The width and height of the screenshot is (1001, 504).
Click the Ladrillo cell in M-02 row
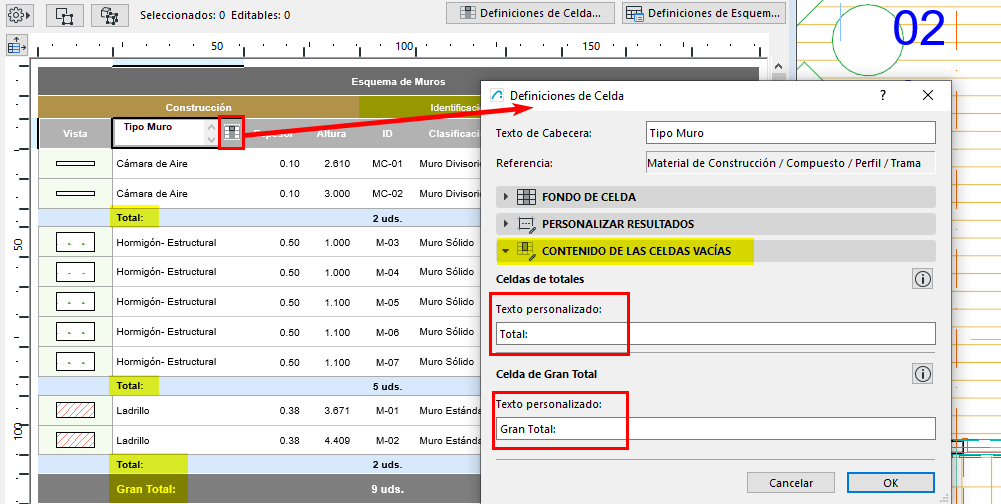click(133, 440)
